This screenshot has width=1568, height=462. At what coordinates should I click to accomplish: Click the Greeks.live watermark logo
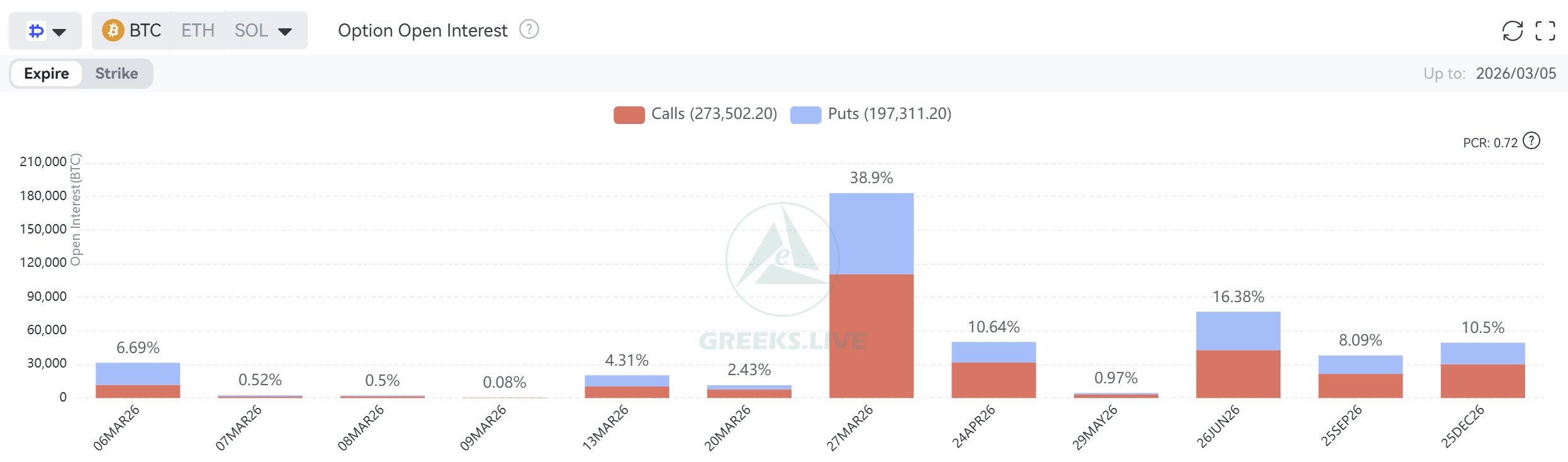(782, 259)
